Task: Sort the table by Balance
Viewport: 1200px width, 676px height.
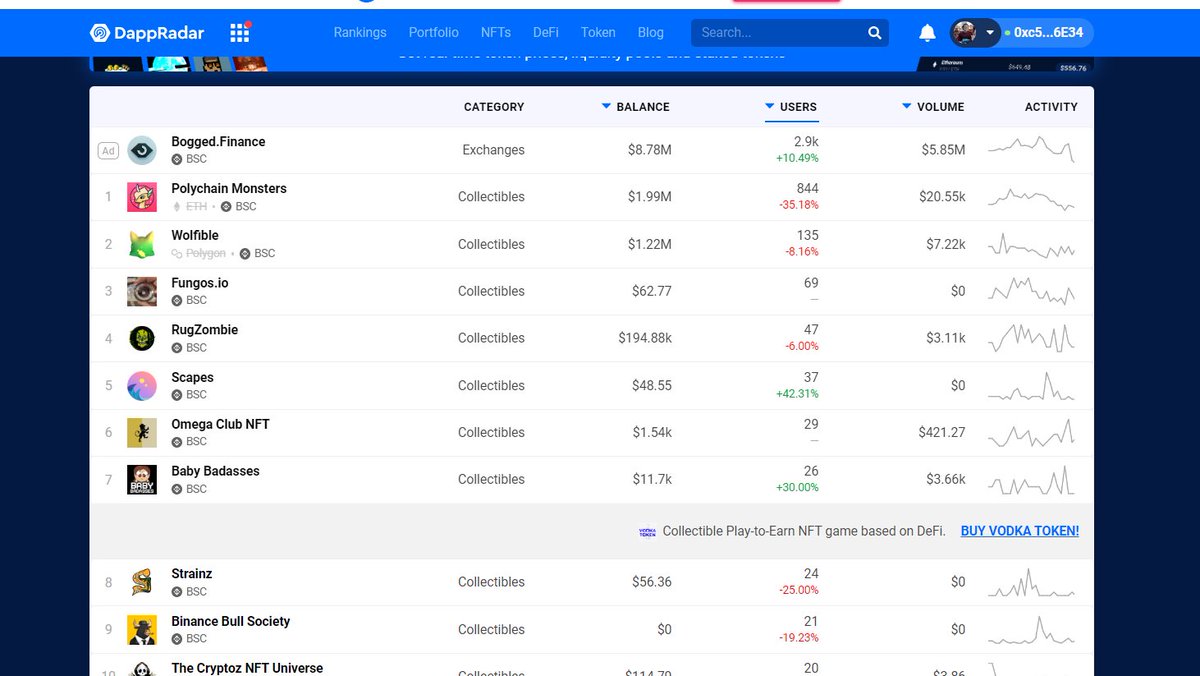Action: [x=636, y=107]
